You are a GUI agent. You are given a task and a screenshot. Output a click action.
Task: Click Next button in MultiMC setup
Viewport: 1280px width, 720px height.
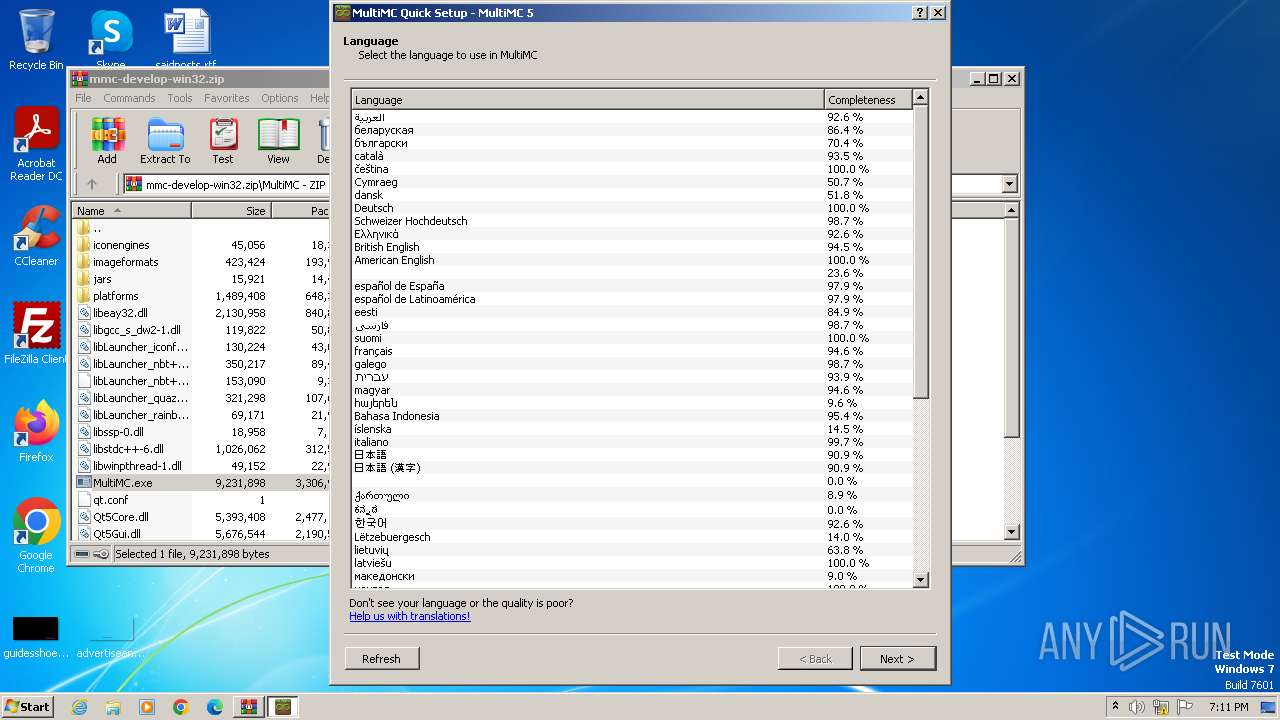(898, 659)
